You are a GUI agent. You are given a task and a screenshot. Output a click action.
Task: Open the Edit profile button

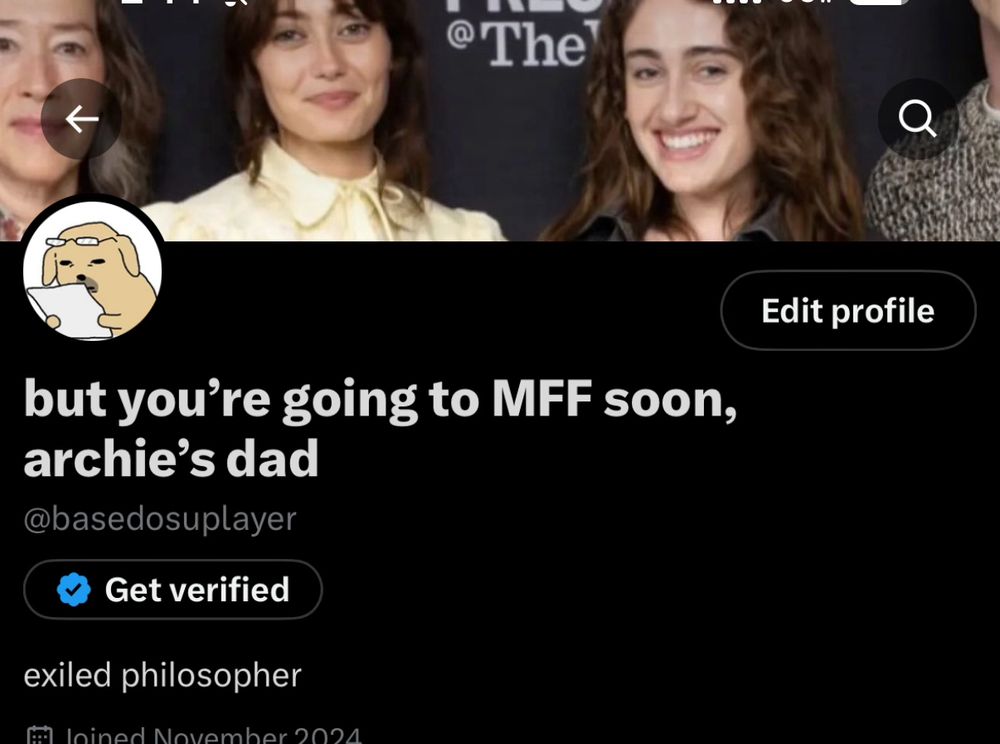[x=848, y=310]
